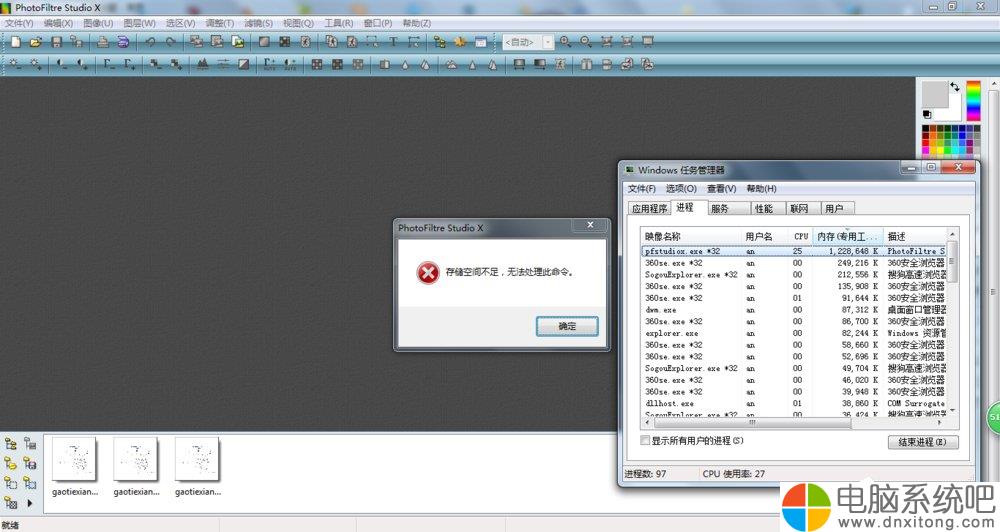1000x532 pixels.
Task: Open the 选区(V) menu
Action: (180, 23)
